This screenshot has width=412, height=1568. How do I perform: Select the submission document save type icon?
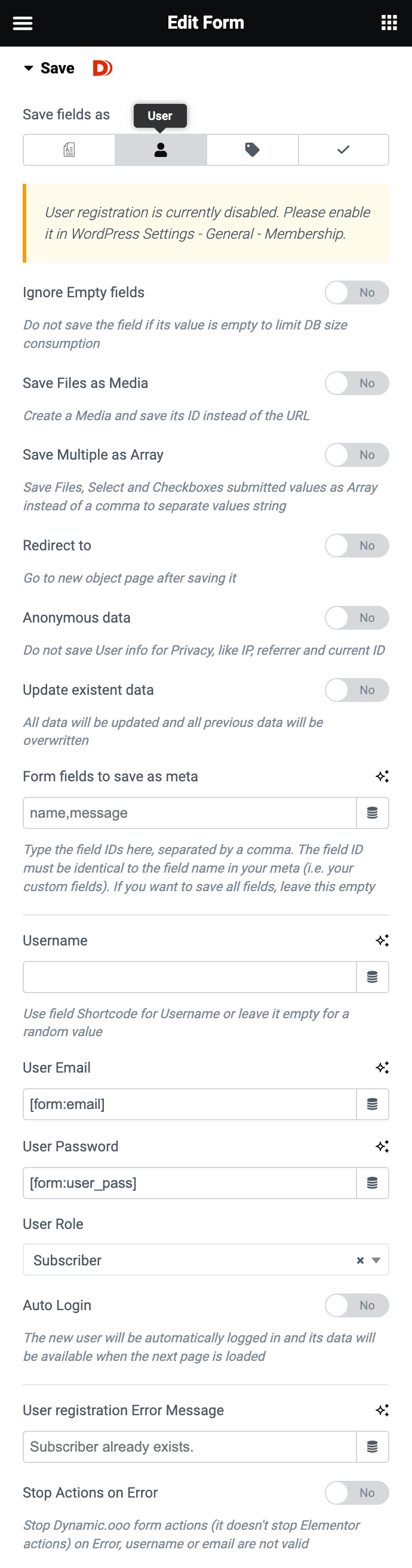point(68,149)
